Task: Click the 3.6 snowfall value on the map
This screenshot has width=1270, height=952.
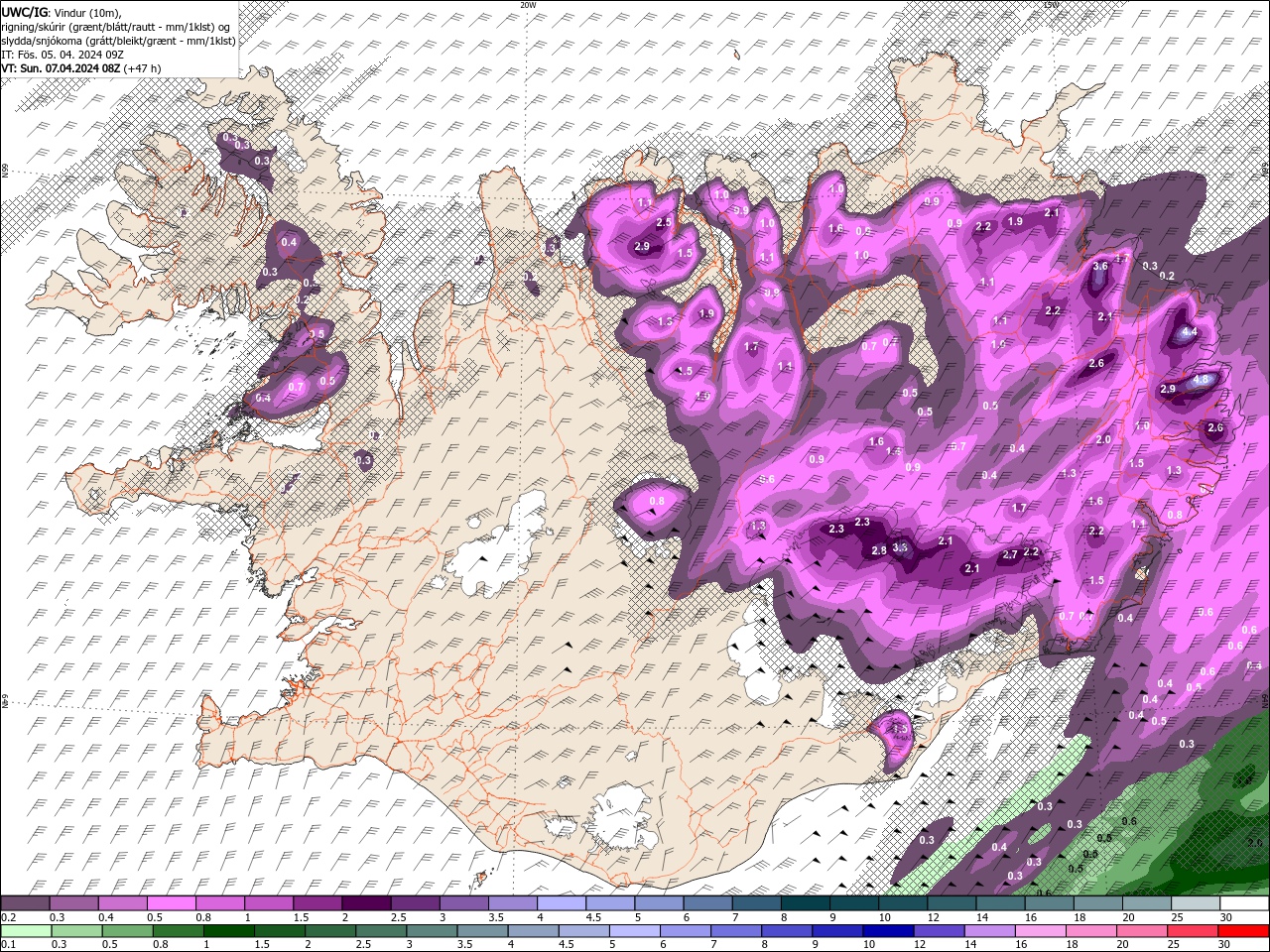Action: [1099, 266]
